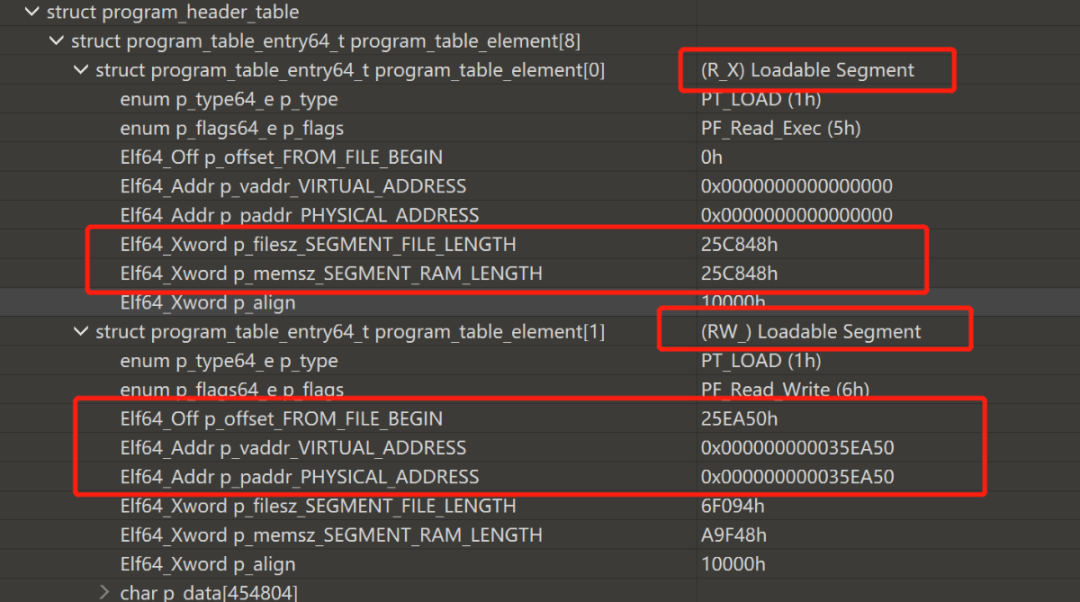Screen dimensions: 1080x602
Task: Select p_filesz SEGMENT_FILE_LENGTH row valued 25C848h
Action: pos(318,244)
